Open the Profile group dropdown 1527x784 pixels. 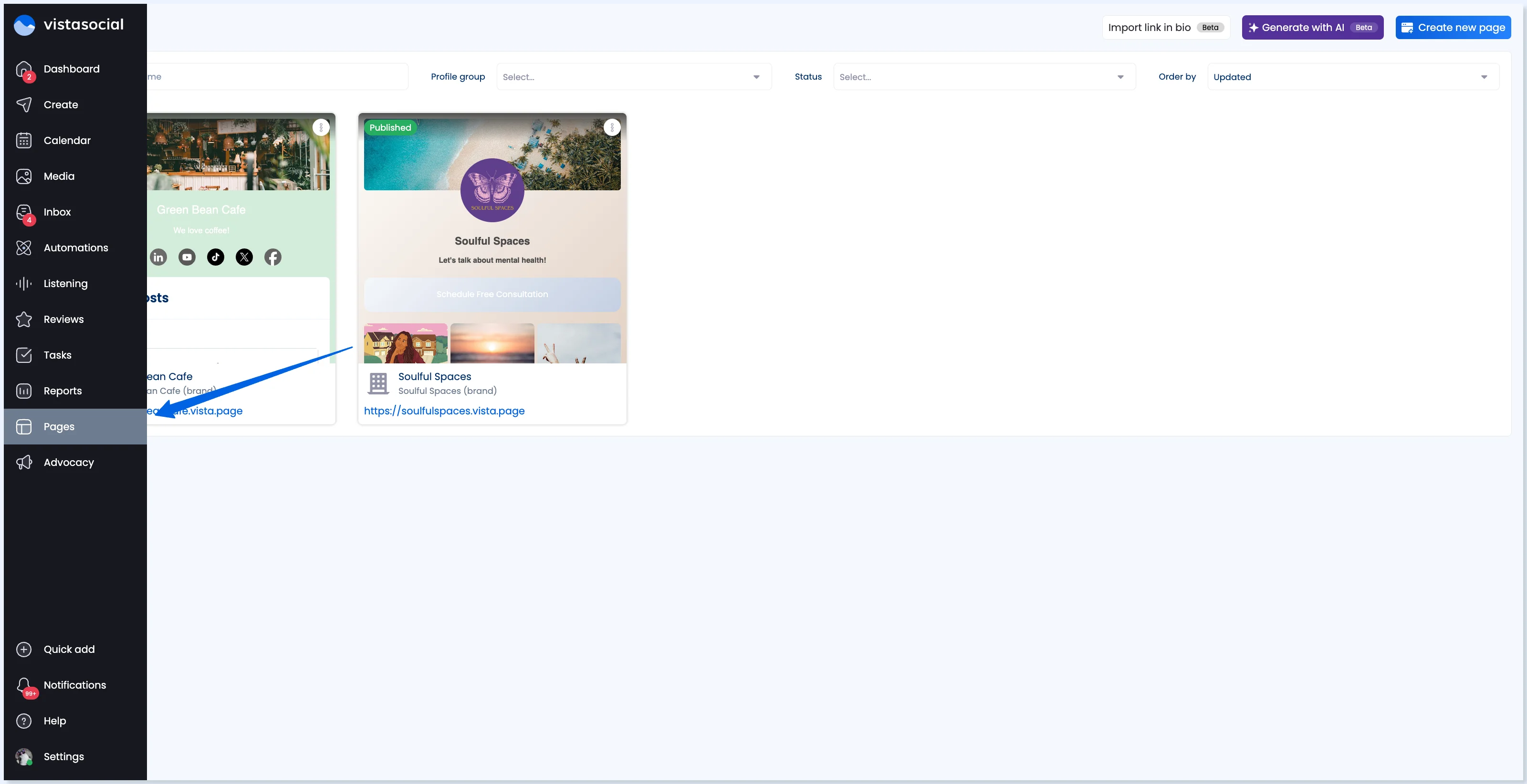tap(634, 77)
